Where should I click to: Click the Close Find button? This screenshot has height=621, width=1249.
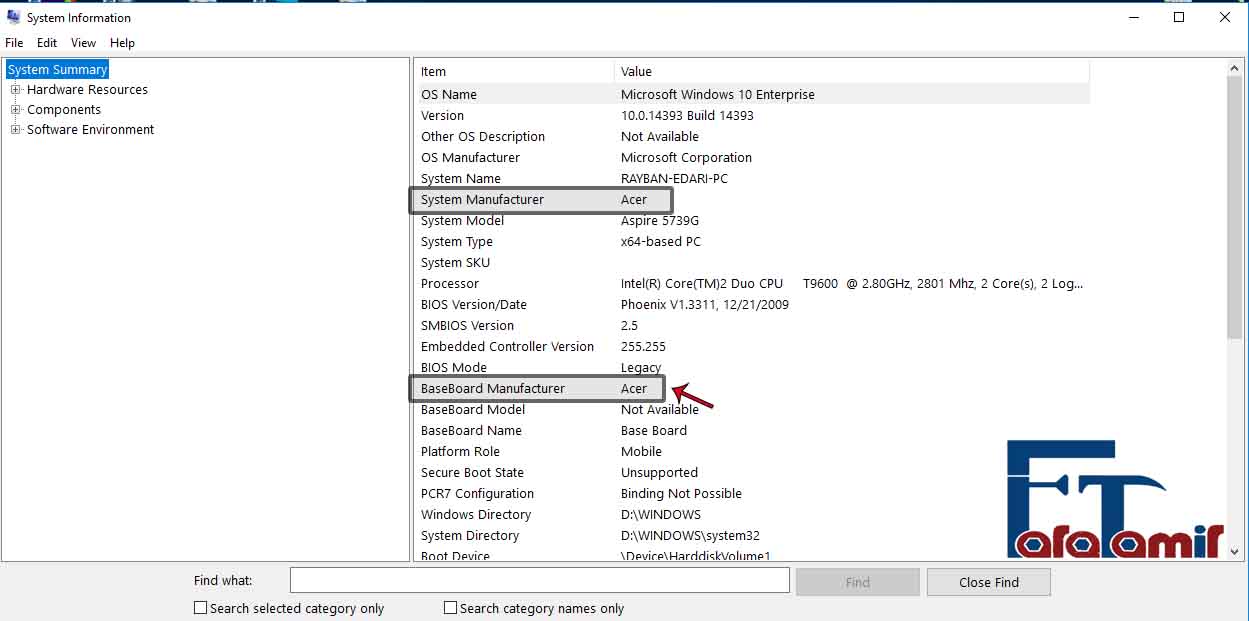(988, 582)
